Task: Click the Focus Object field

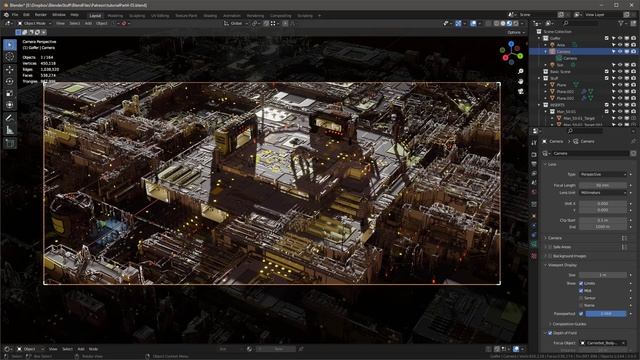Action: pos(603,343)
